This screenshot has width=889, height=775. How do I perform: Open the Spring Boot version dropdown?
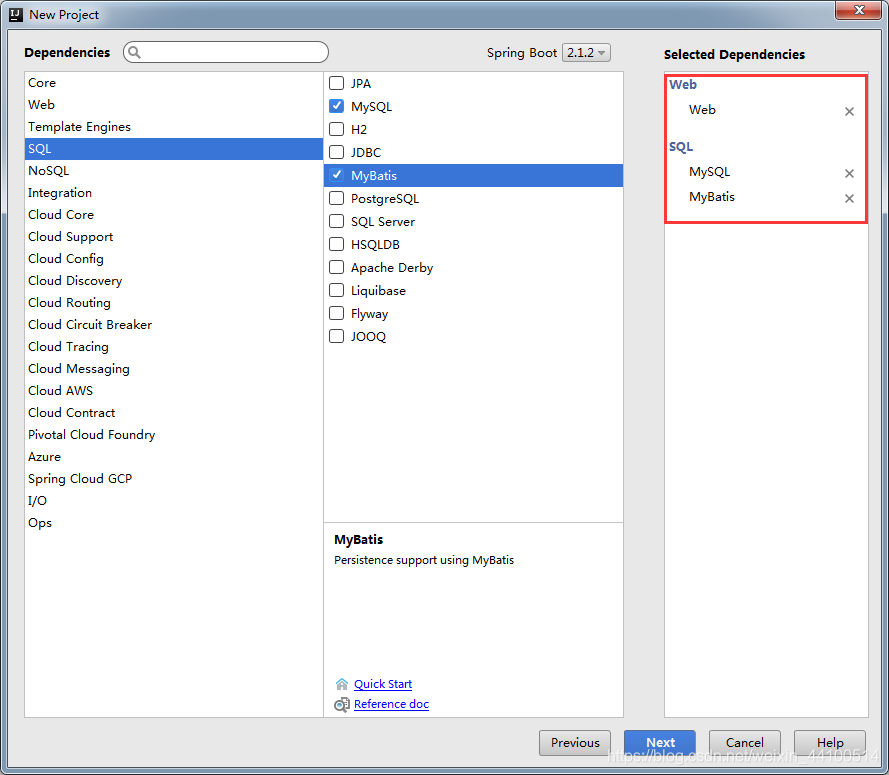point(586,52)
